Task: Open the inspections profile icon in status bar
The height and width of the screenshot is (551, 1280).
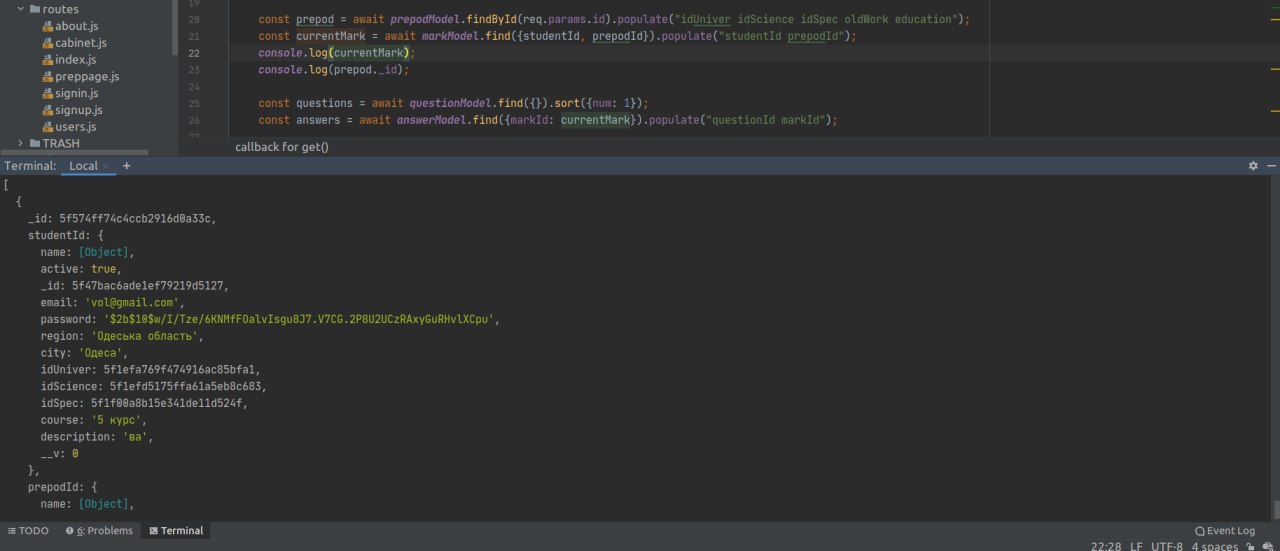Action: coord(1268,547)
